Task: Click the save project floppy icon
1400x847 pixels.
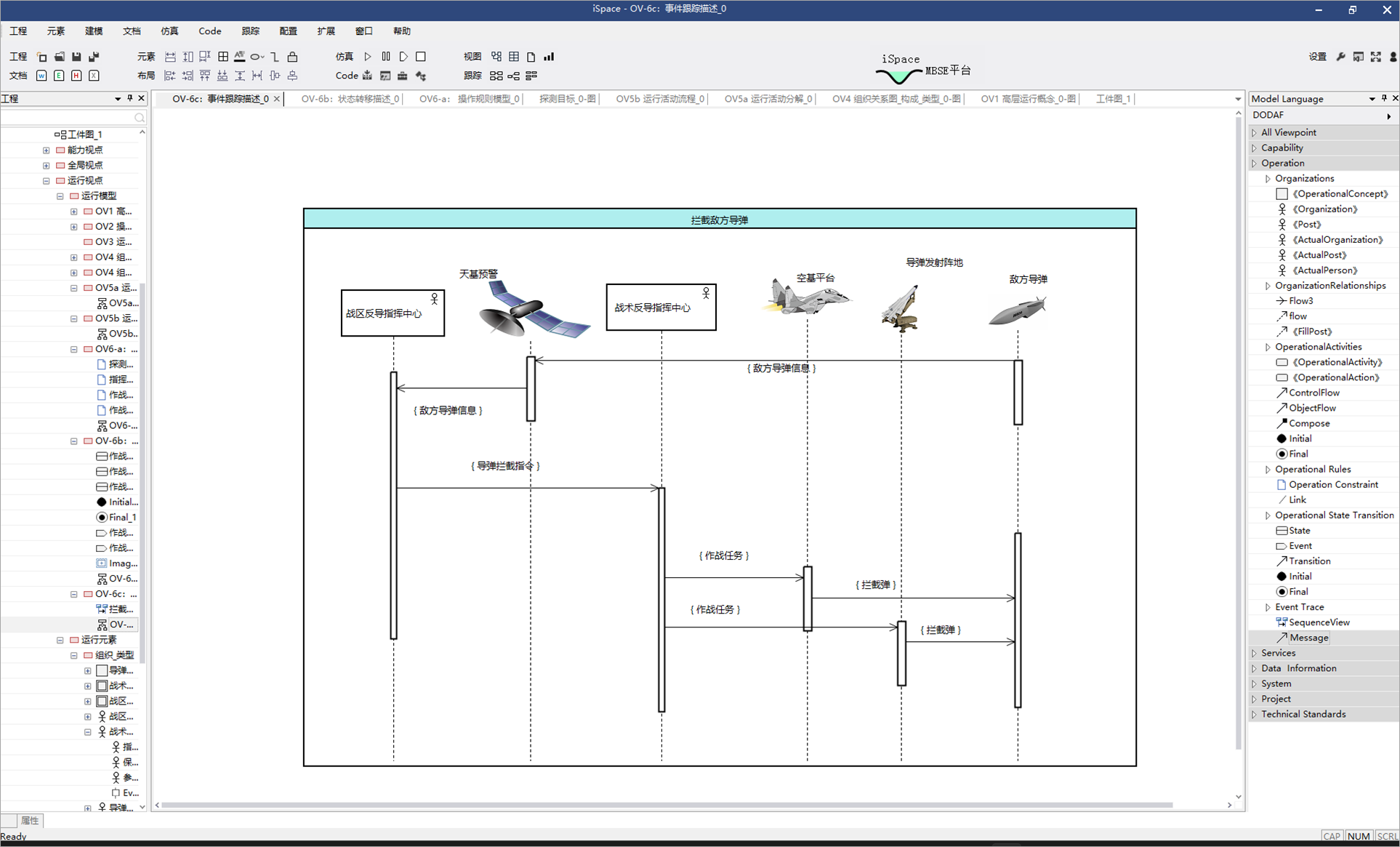Action: [x=76, y=57]
